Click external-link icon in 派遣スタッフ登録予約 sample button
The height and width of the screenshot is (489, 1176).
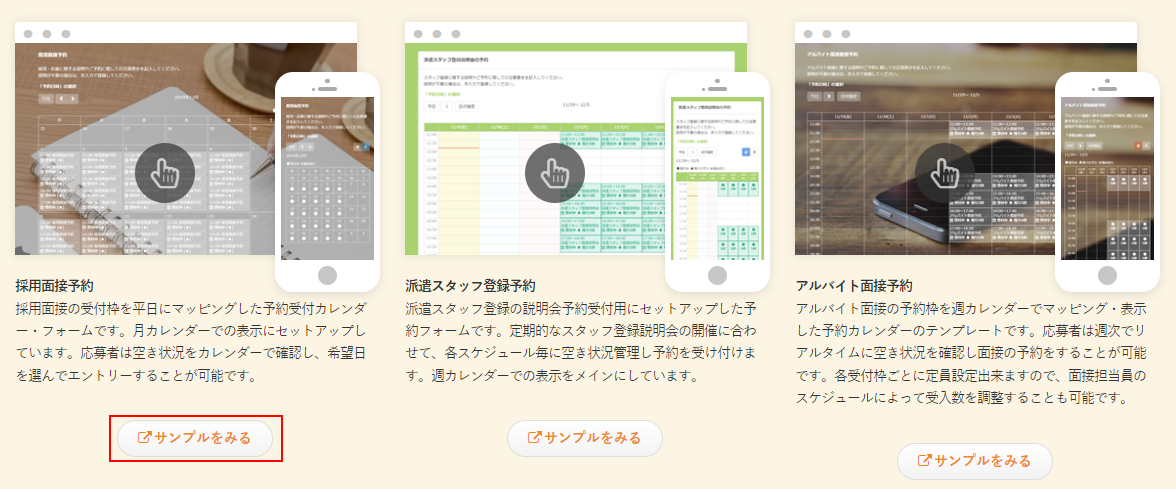534,437
